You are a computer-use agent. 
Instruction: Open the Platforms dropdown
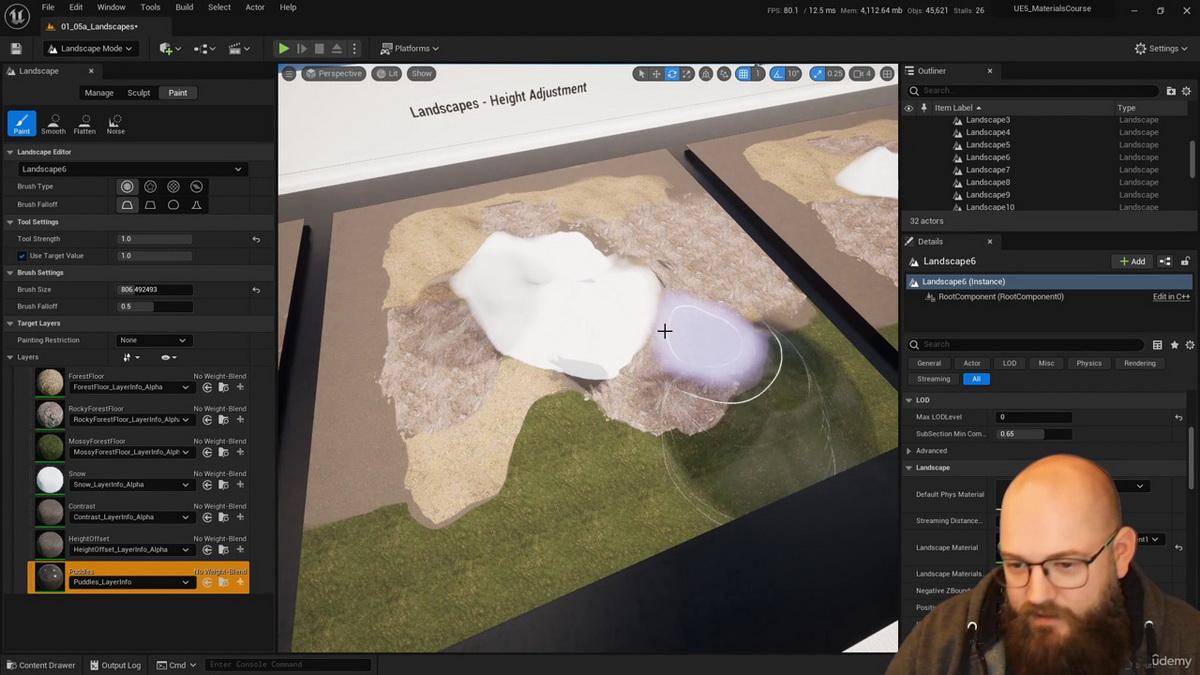(x=410, y=48)
